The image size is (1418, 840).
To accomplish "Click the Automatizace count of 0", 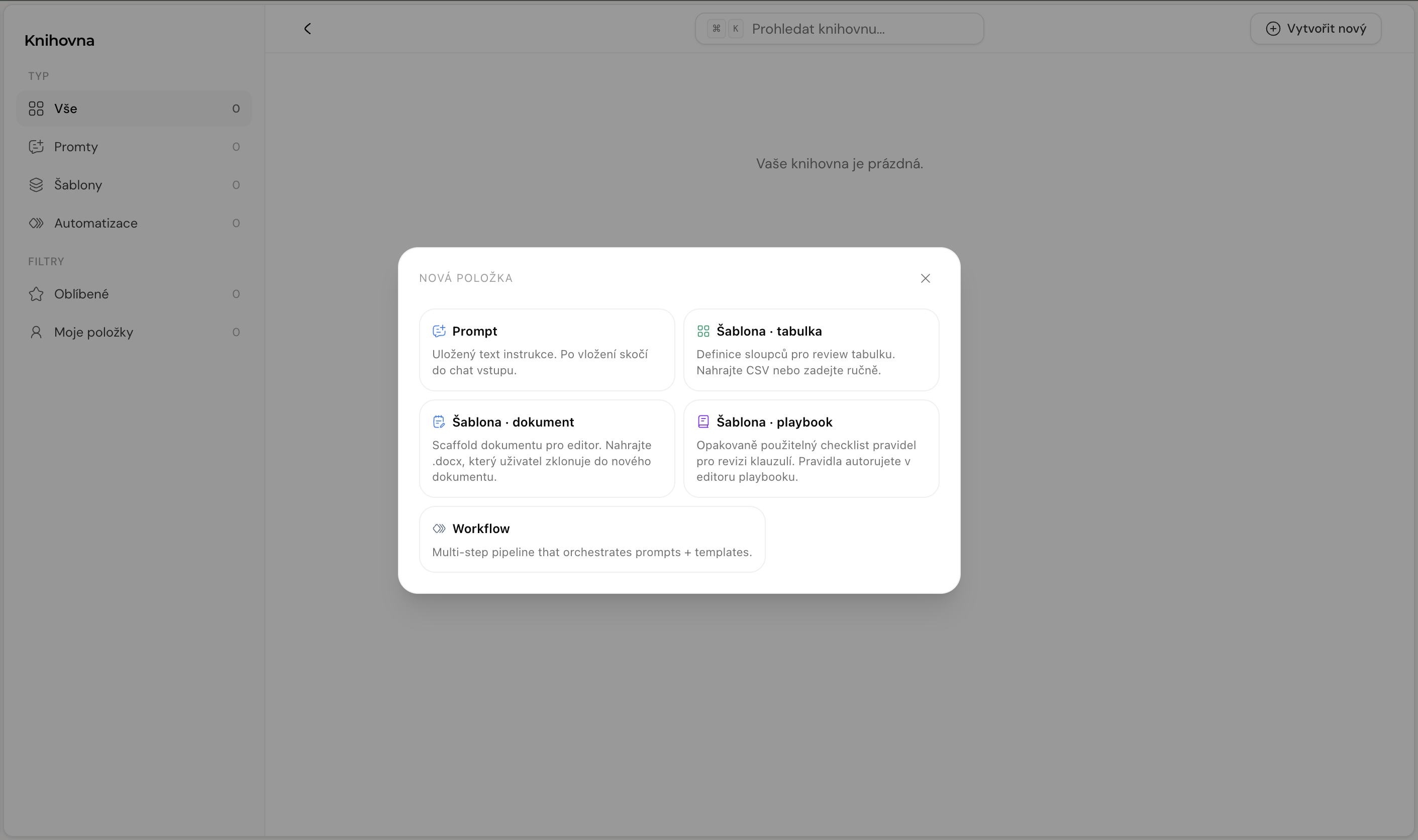I will click(x=236, y=224).
